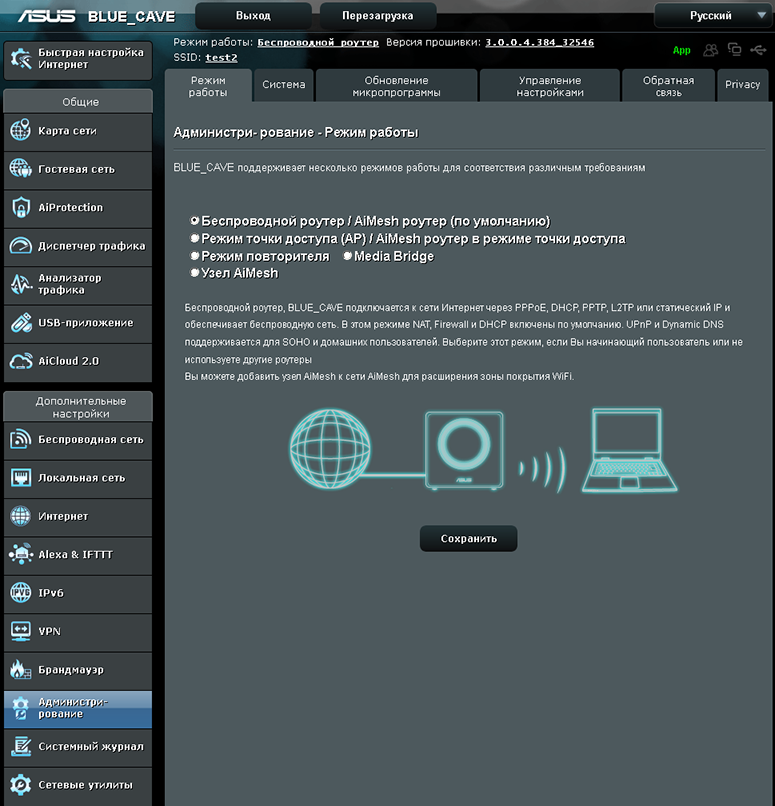Click Локальная сеть ethernet icon

click(21, 478)
